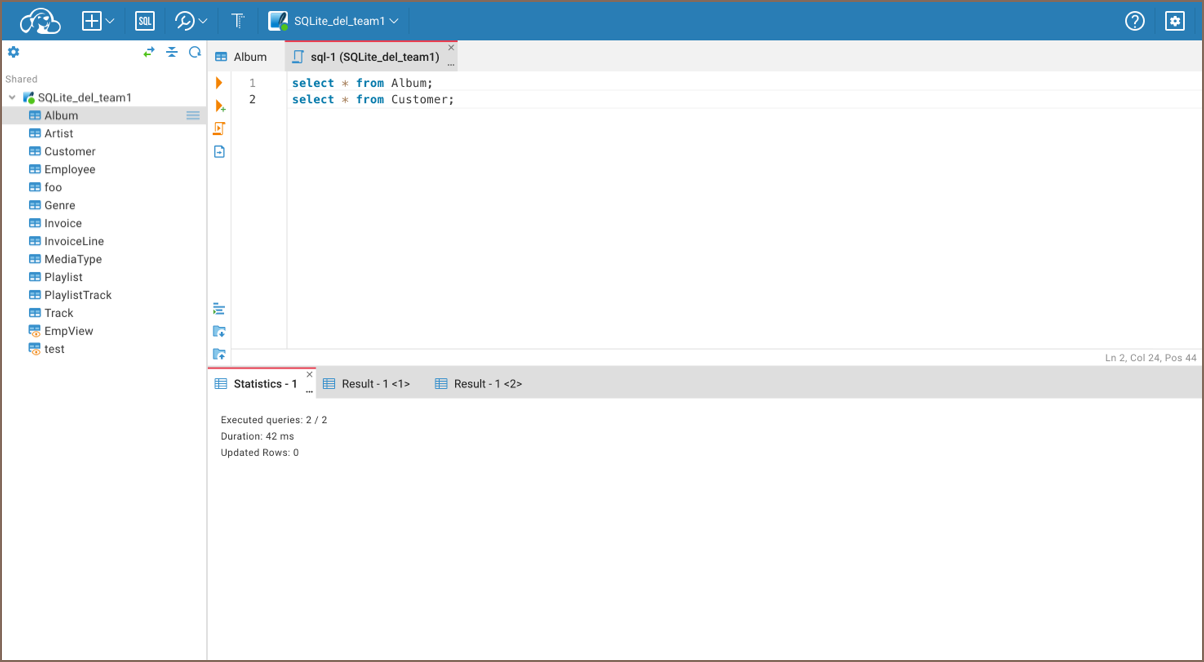Switch to the Result - 1 <2> tab
Screen dimensions: 1204x662
coord(478,384)
